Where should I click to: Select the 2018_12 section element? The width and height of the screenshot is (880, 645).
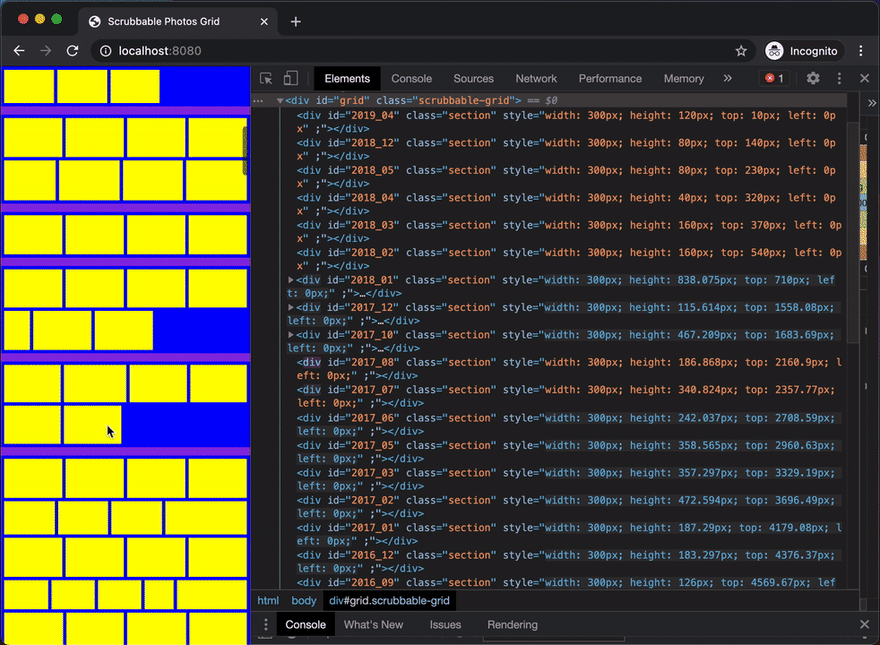point(566,149)
